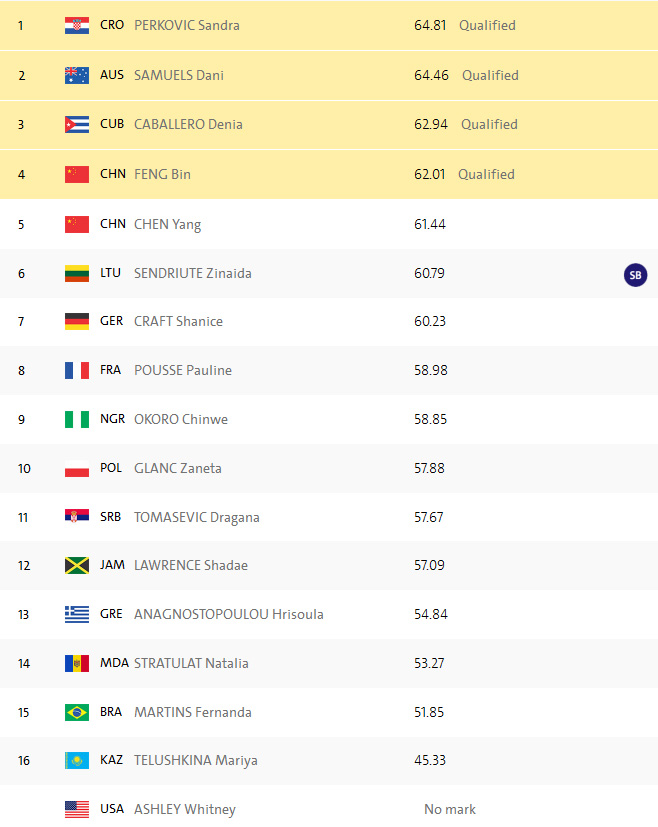658x827 pixels.
Task: Click the USA flag icon
Action: click(77, 809)
